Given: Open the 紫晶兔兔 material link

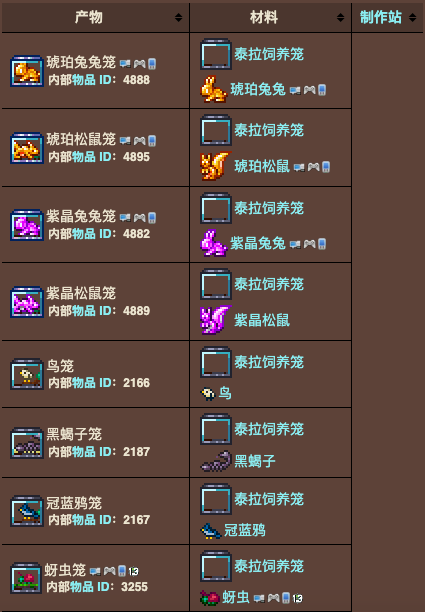Looking at the screenshot, I should tap(258, 243).
